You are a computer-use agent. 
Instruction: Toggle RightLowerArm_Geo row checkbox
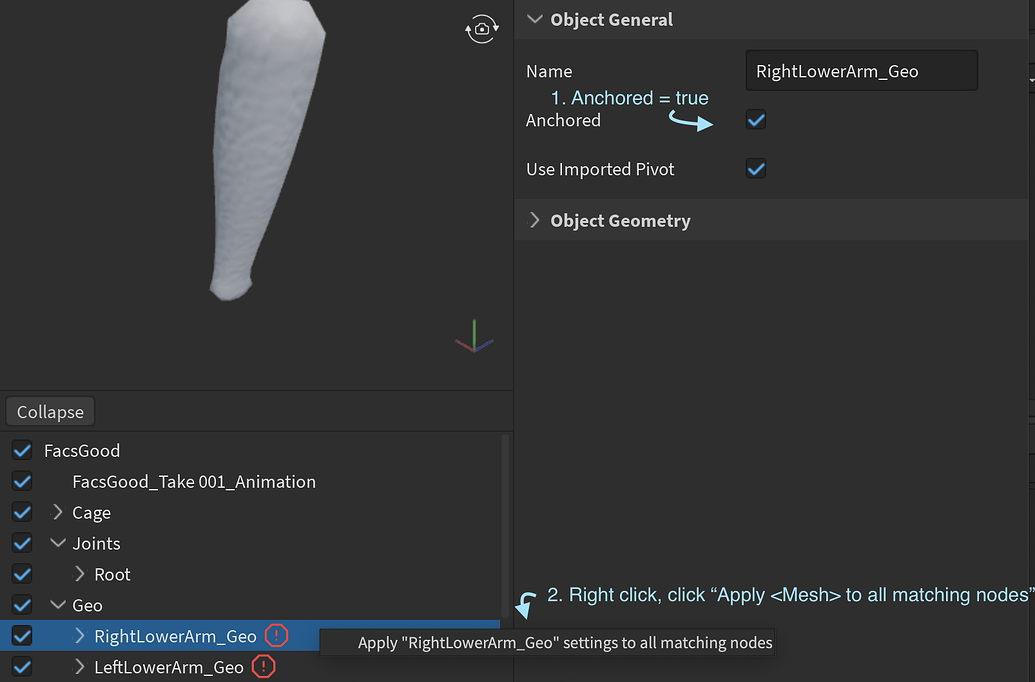click(22, 636)
